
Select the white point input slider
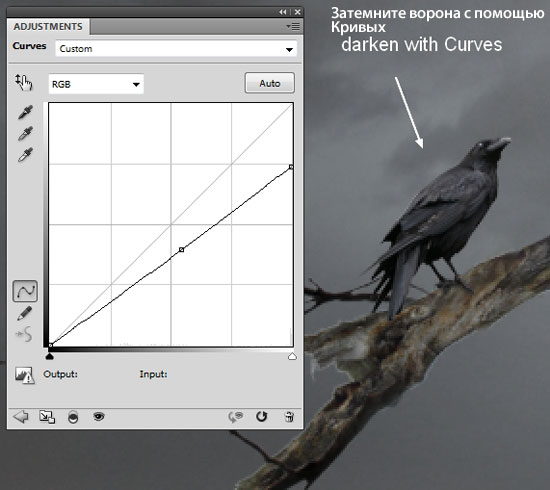point(292,356)
